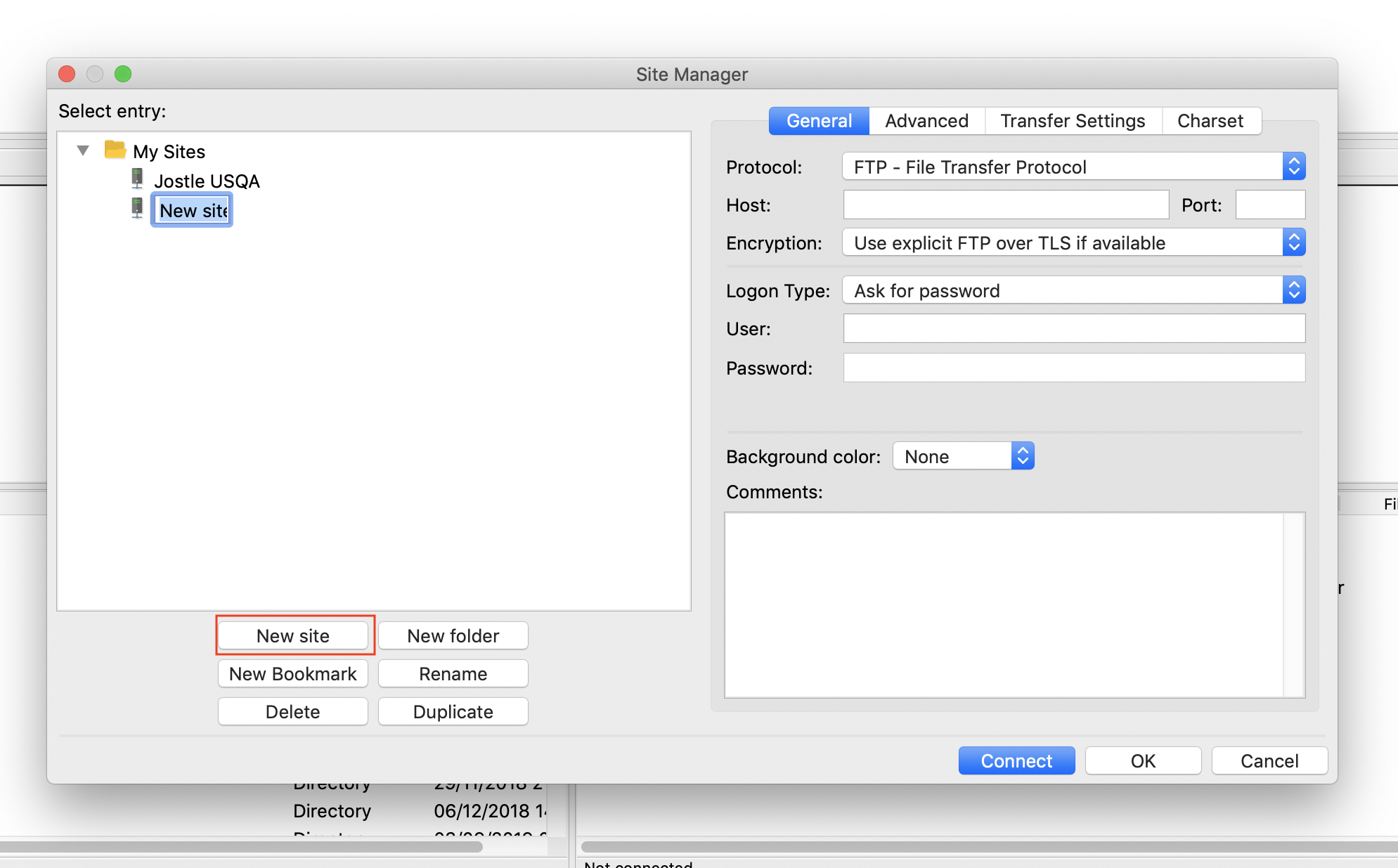Switch to the General tab

pos(819,121)
